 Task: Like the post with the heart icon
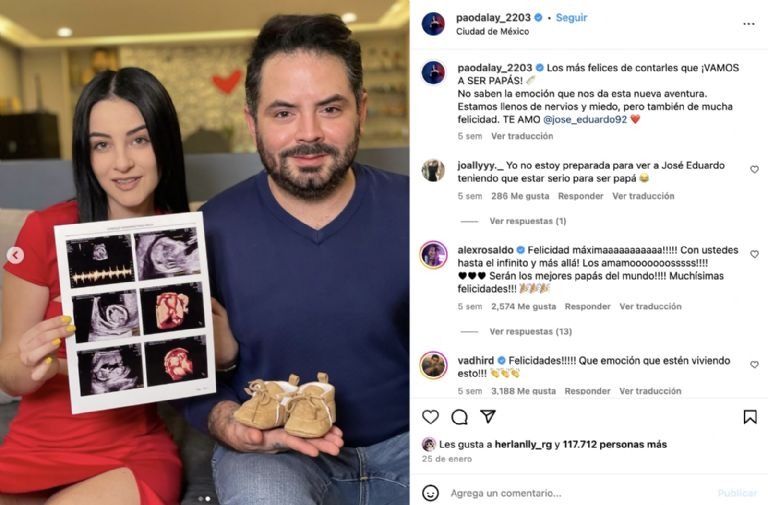pos(430,417)
